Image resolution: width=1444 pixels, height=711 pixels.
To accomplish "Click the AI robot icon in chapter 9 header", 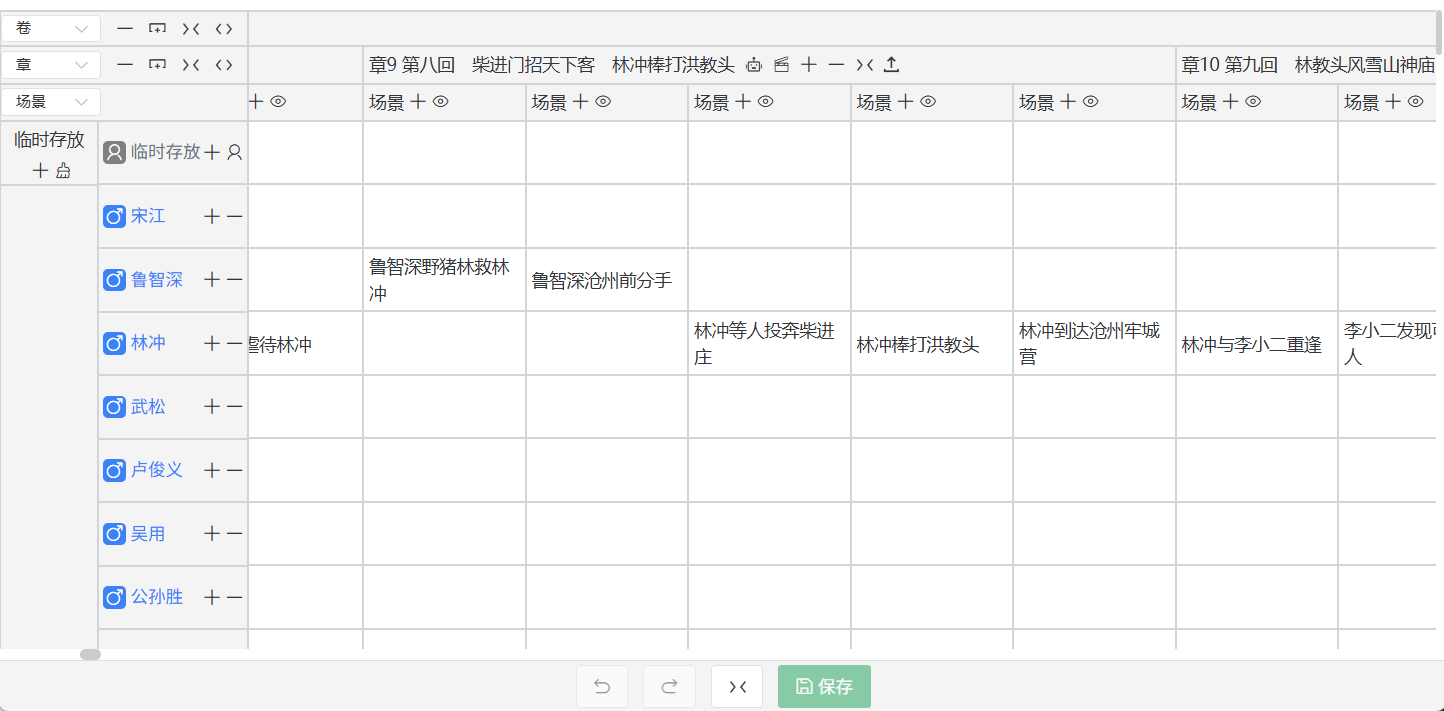I will pos(754,64).
